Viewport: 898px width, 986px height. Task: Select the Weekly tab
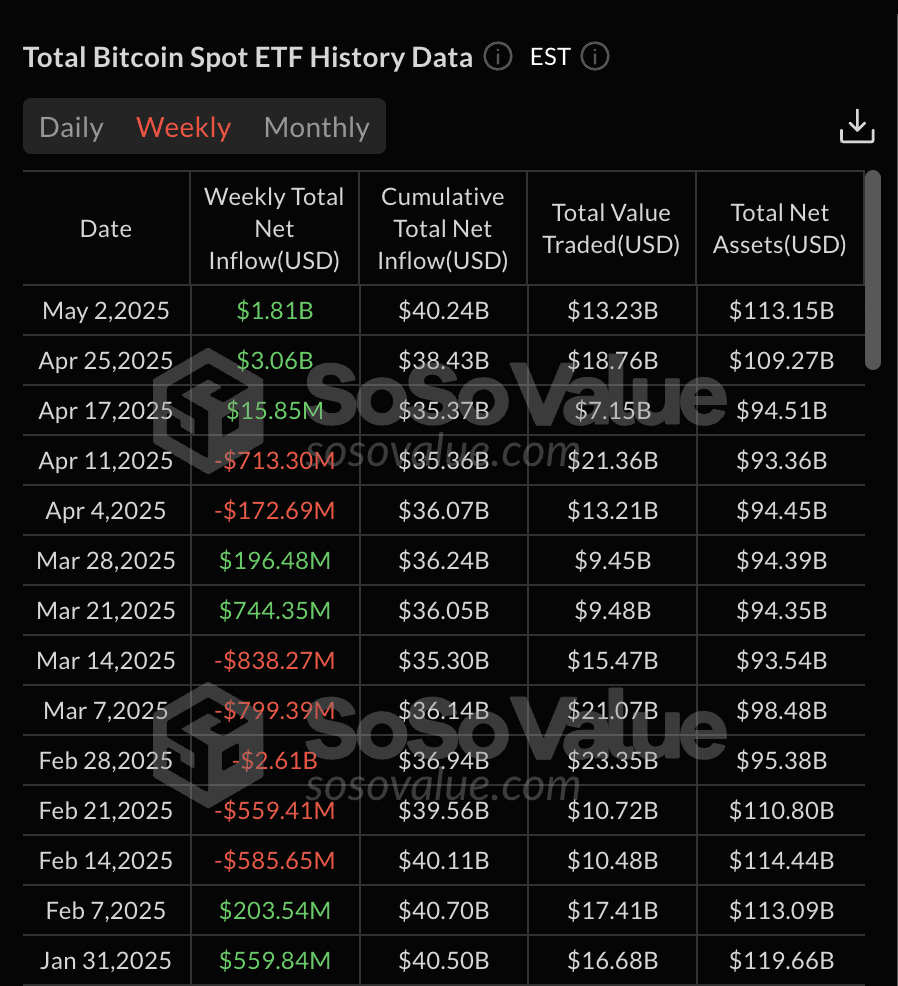[184, 128]
